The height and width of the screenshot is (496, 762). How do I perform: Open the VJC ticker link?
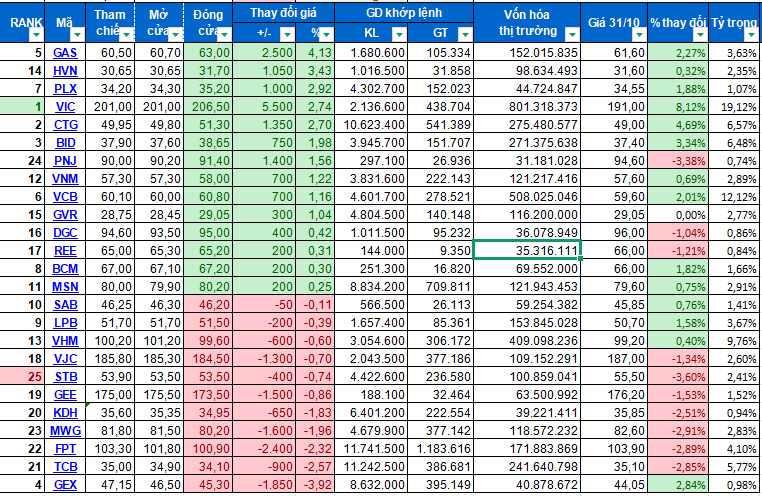(65, 358)
